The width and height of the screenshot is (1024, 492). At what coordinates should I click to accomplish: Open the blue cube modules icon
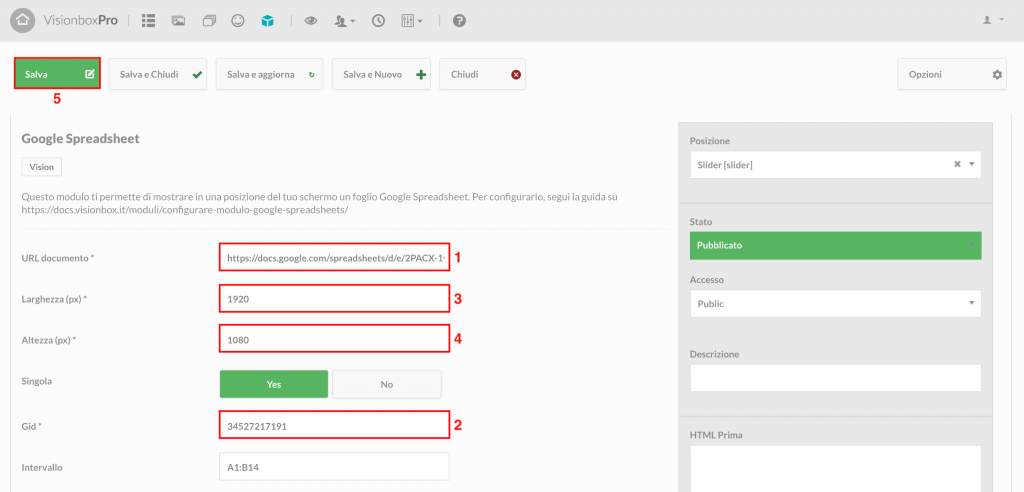click(x=267, y=21)
